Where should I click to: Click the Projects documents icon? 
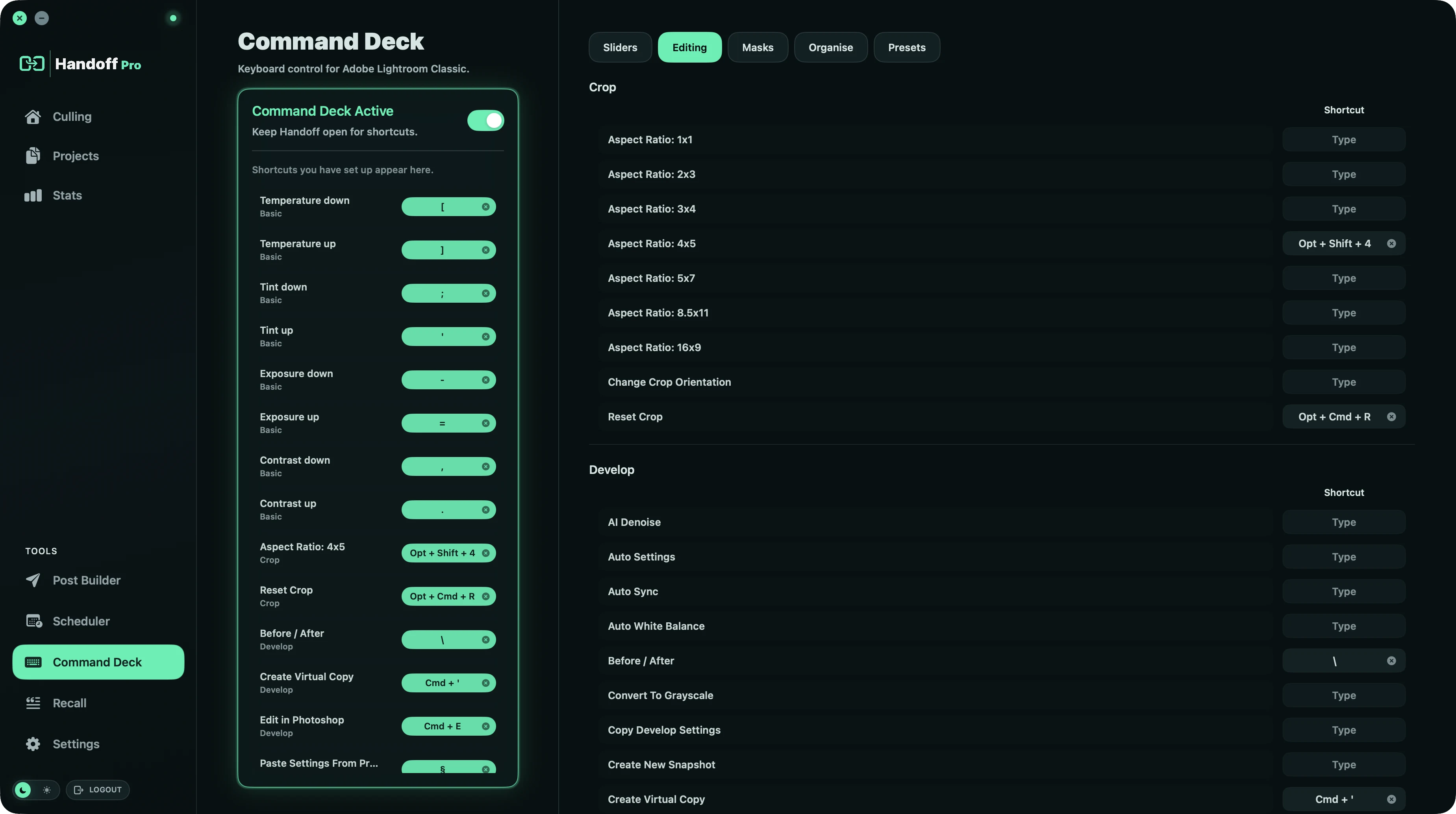pos(33,156)
